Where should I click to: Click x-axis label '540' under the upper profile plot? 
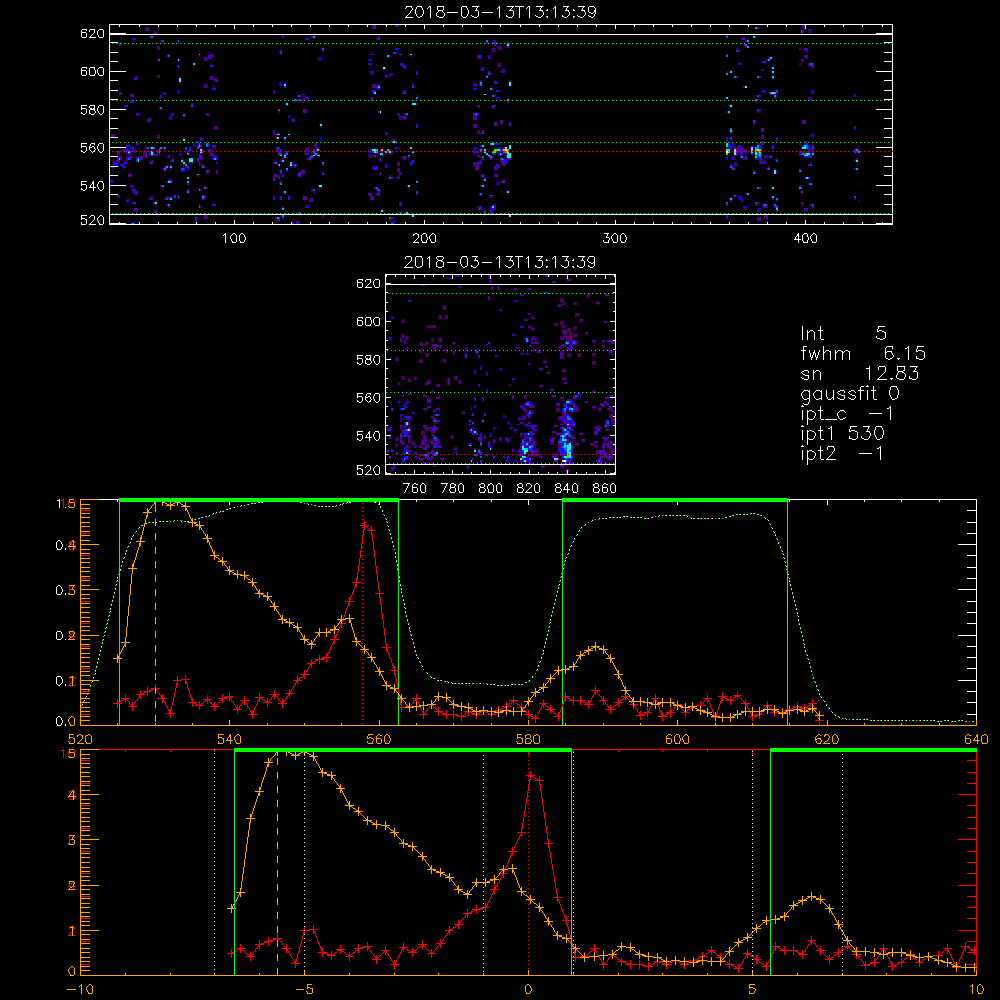(x=230, y=739)
